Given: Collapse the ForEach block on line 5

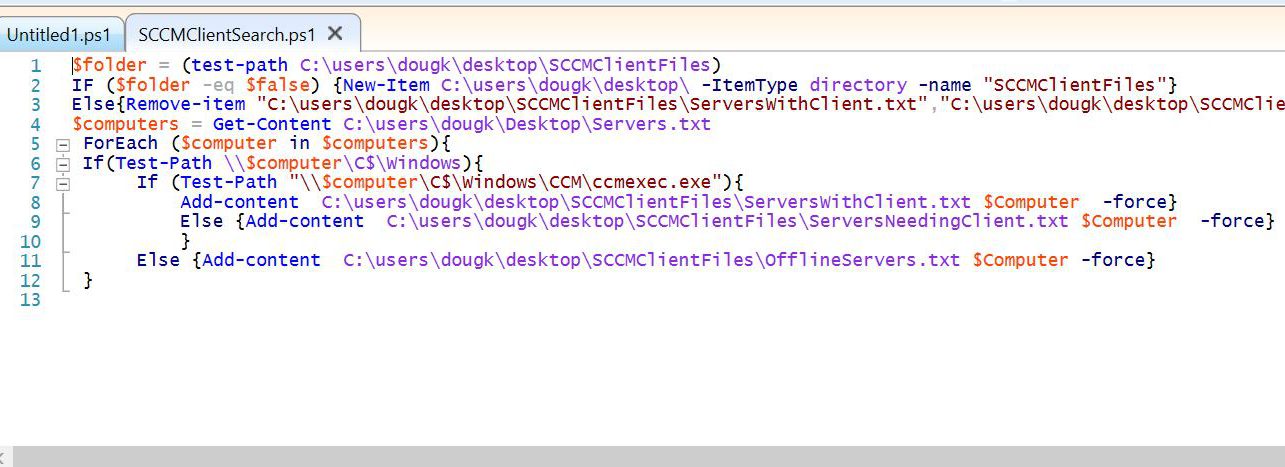Looking at the screenshot, I should [x=63, y=144].
